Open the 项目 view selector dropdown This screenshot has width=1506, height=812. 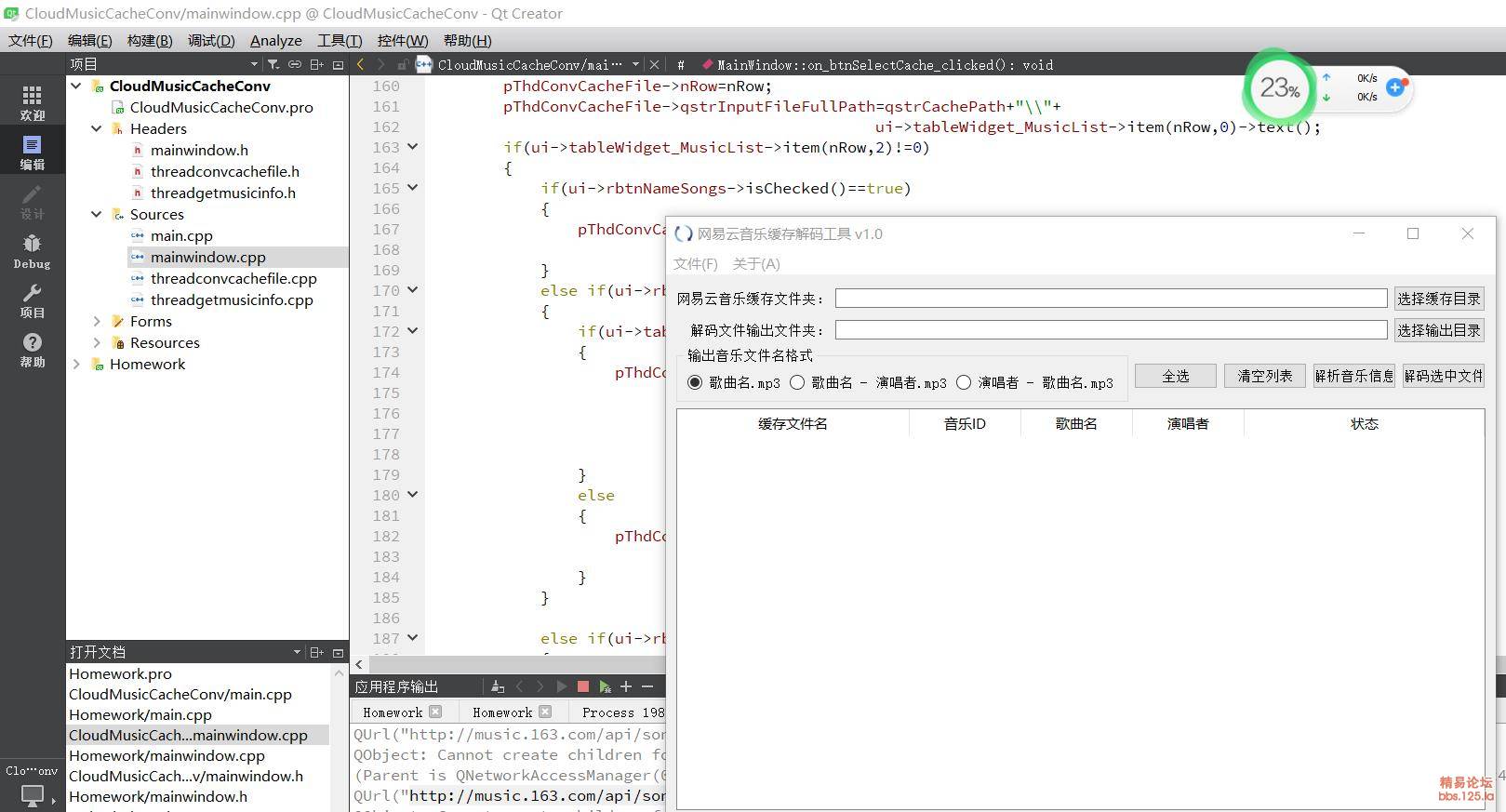coord(254,64)
